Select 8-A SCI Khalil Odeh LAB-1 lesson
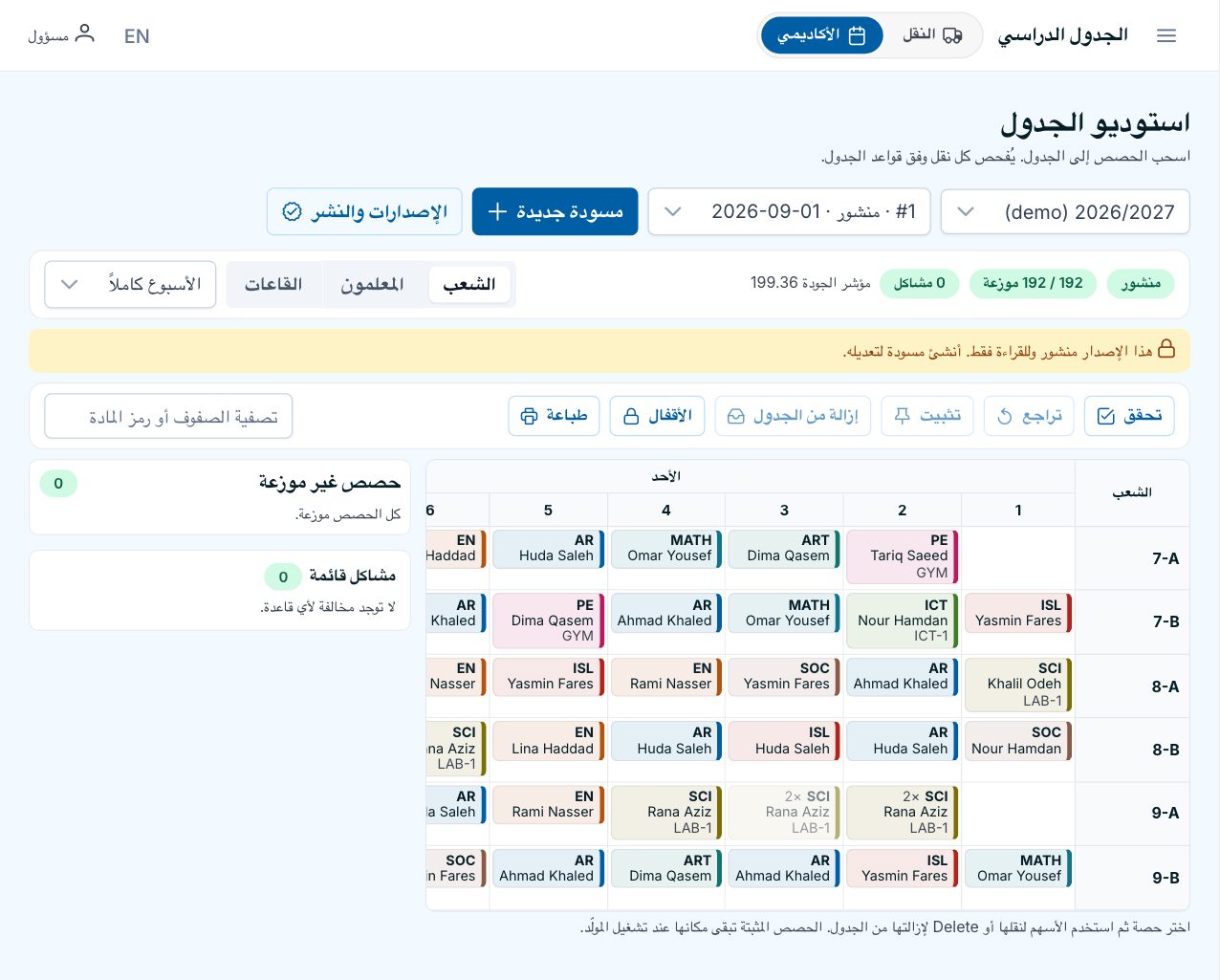Image resolution: width=1220 pixels, height=980 pixels. tap(1018, 685)
